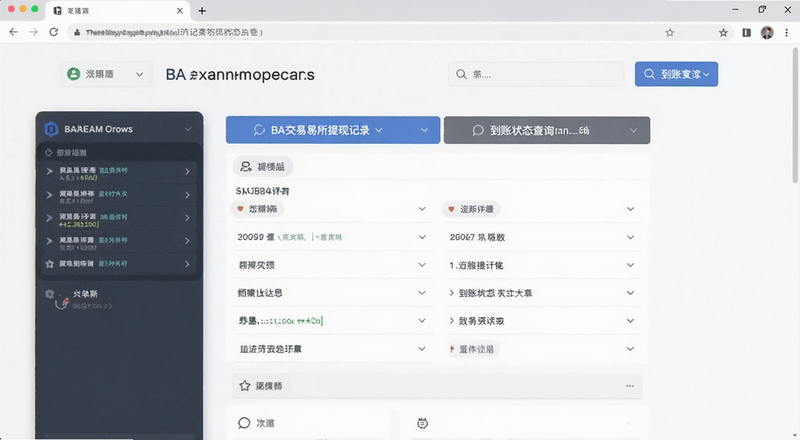
Task: Click the red hook arrow icon in sidebar
Action: coord(64,303)
